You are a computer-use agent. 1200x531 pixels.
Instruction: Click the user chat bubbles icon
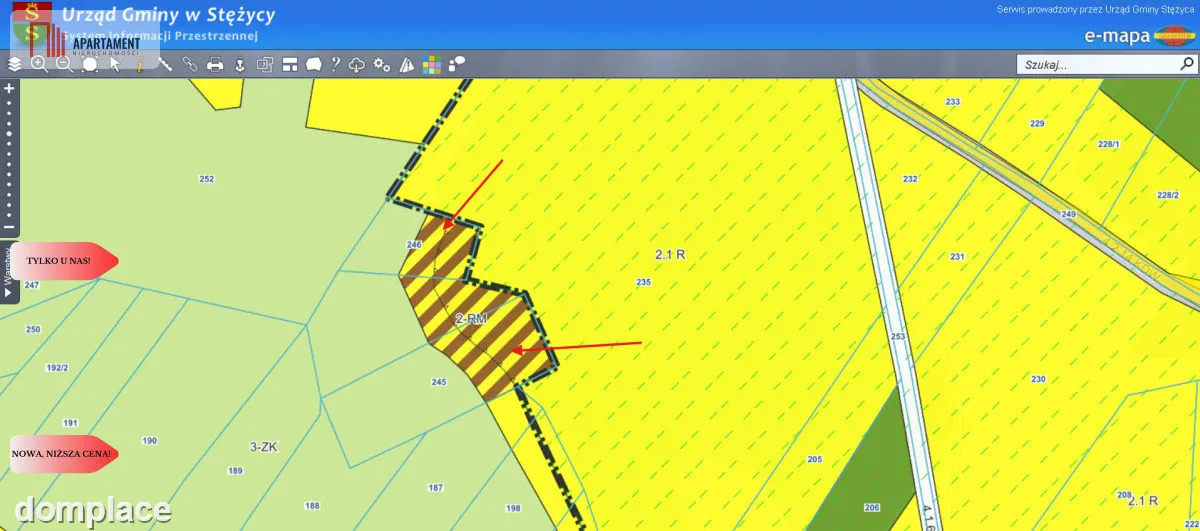457,64
